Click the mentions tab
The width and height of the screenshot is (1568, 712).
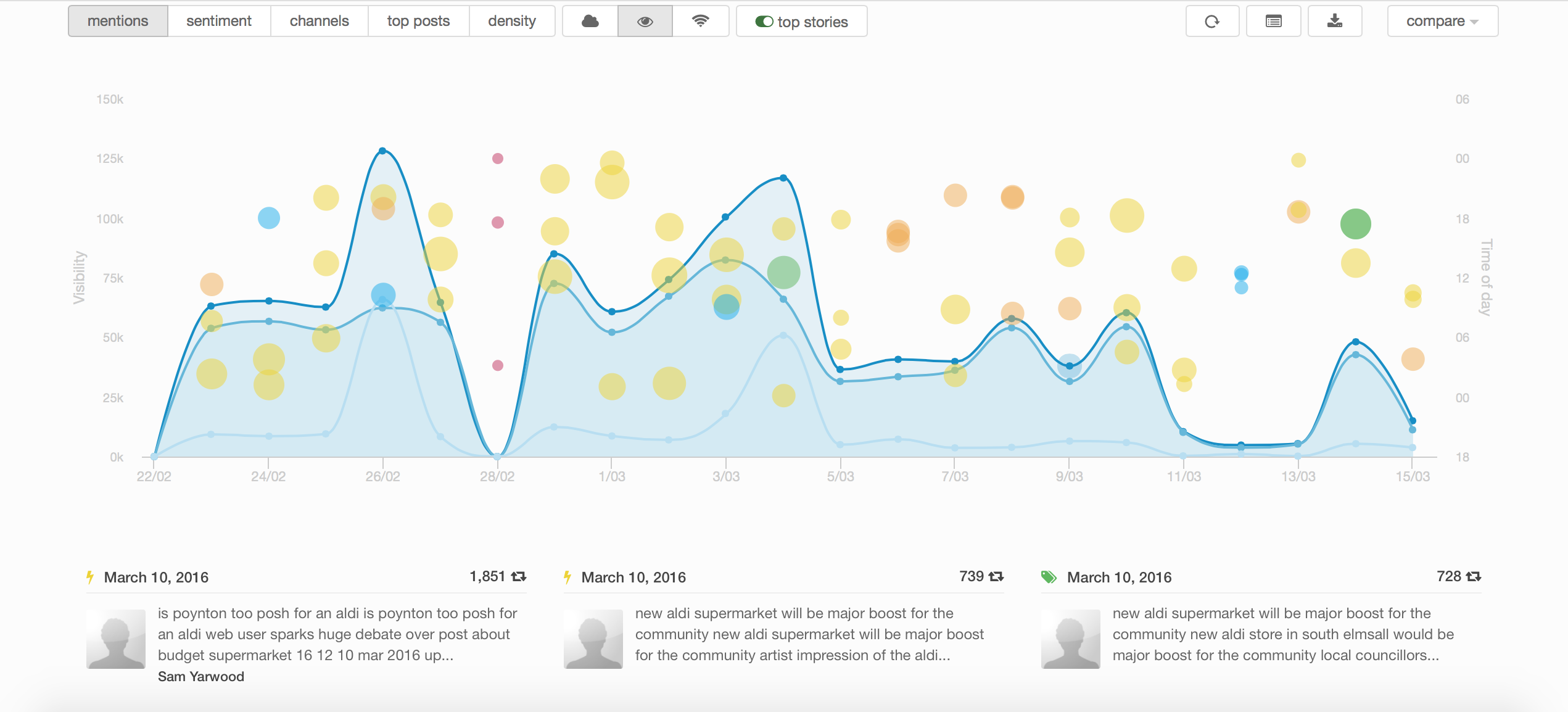118,22
